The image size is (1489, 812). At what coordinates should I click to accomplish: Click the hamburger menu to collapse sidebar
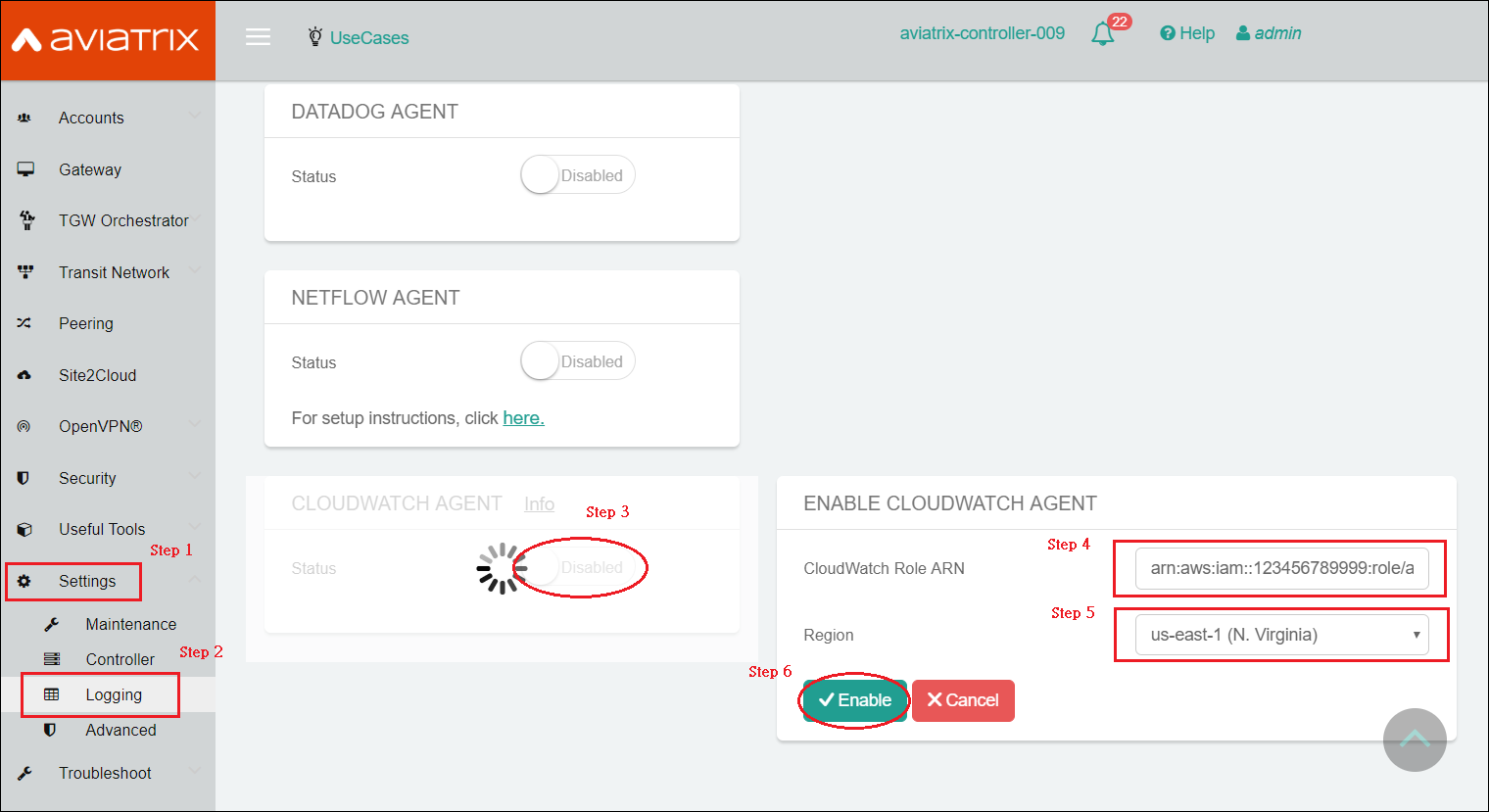tap(258, 36)
